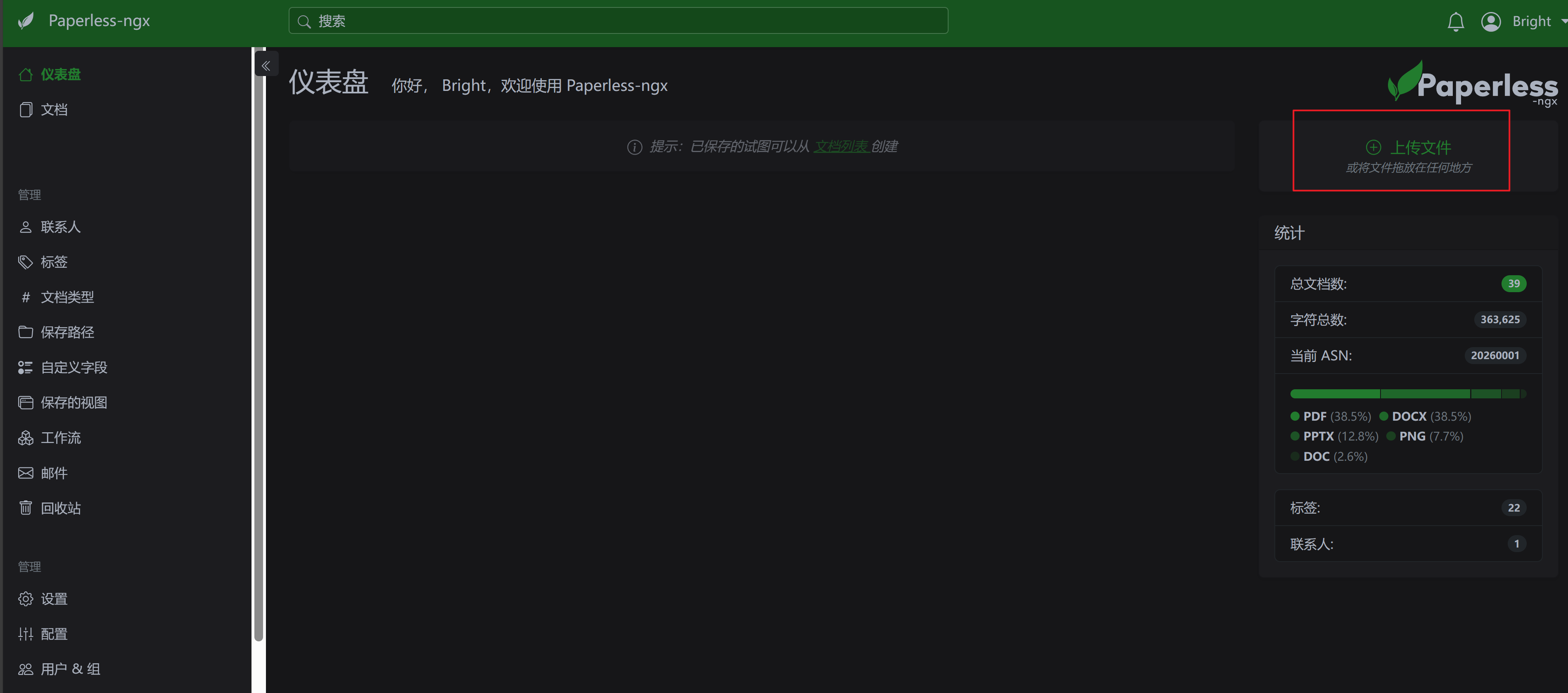Click the PDF segment of the file-type bar
Viewport: 1568px width, 693px height.
[x=1335, y=394]
